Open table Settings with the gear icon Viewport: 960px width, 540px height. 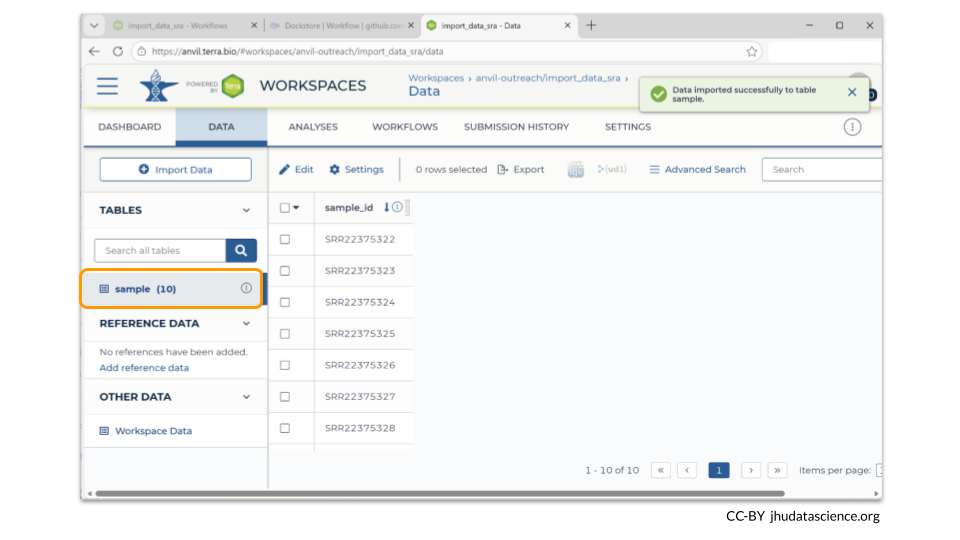[356, 170]
